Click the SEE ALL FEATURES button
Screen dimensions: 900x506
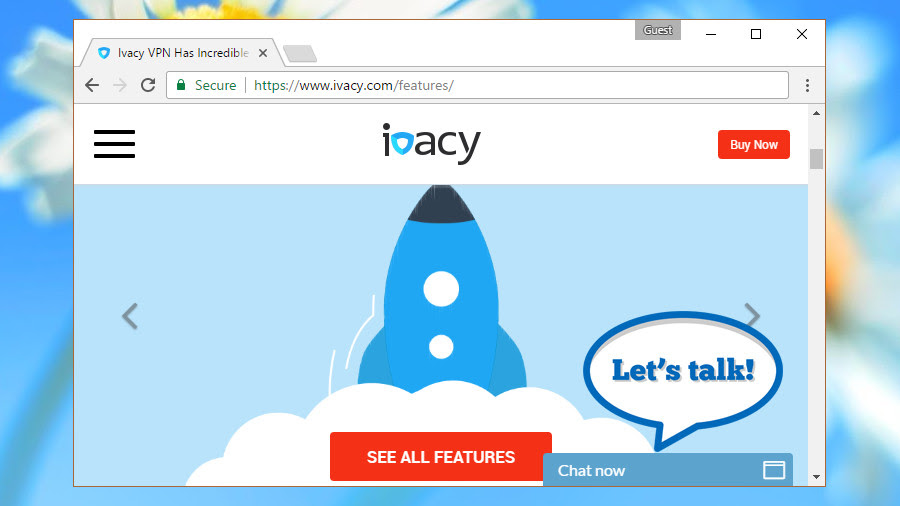[x=441, y=457]
